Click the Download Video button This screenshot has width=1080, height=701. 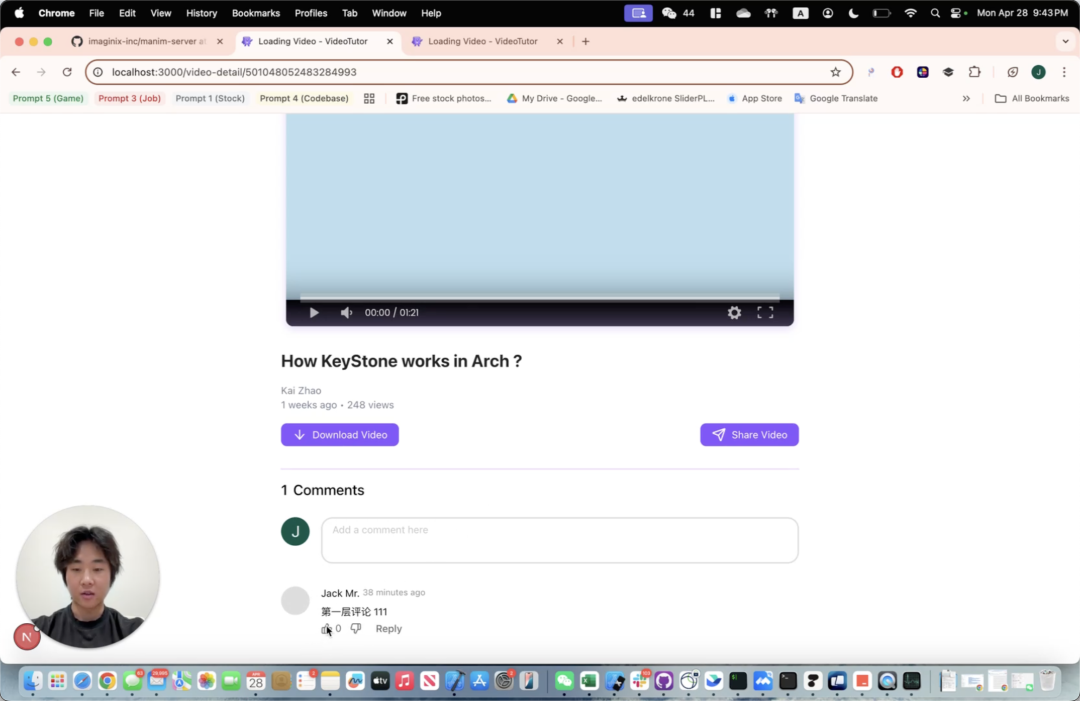(340, 435)
